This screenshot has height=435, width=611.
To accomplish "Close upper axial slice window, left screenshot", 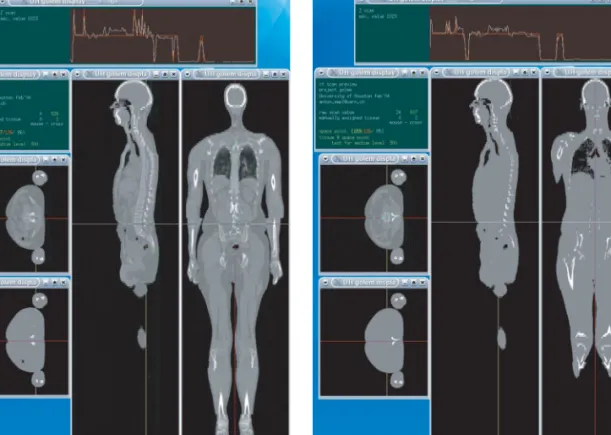I will point(64,159).
